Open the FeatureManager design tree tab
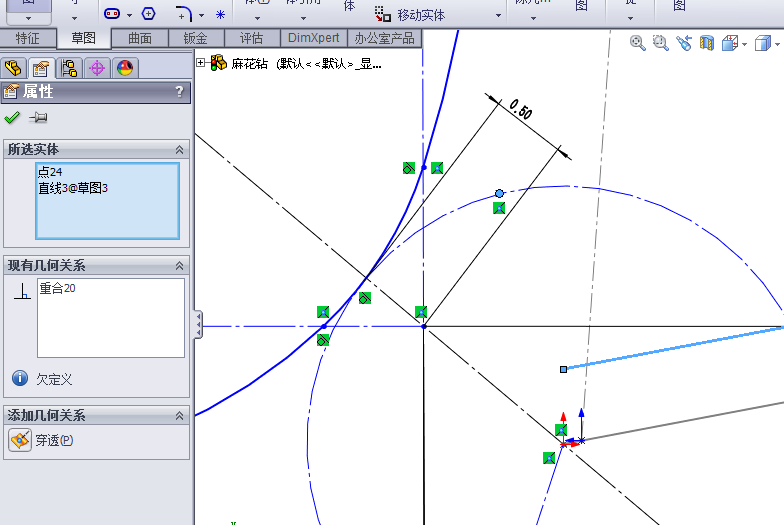 point(13,68)
